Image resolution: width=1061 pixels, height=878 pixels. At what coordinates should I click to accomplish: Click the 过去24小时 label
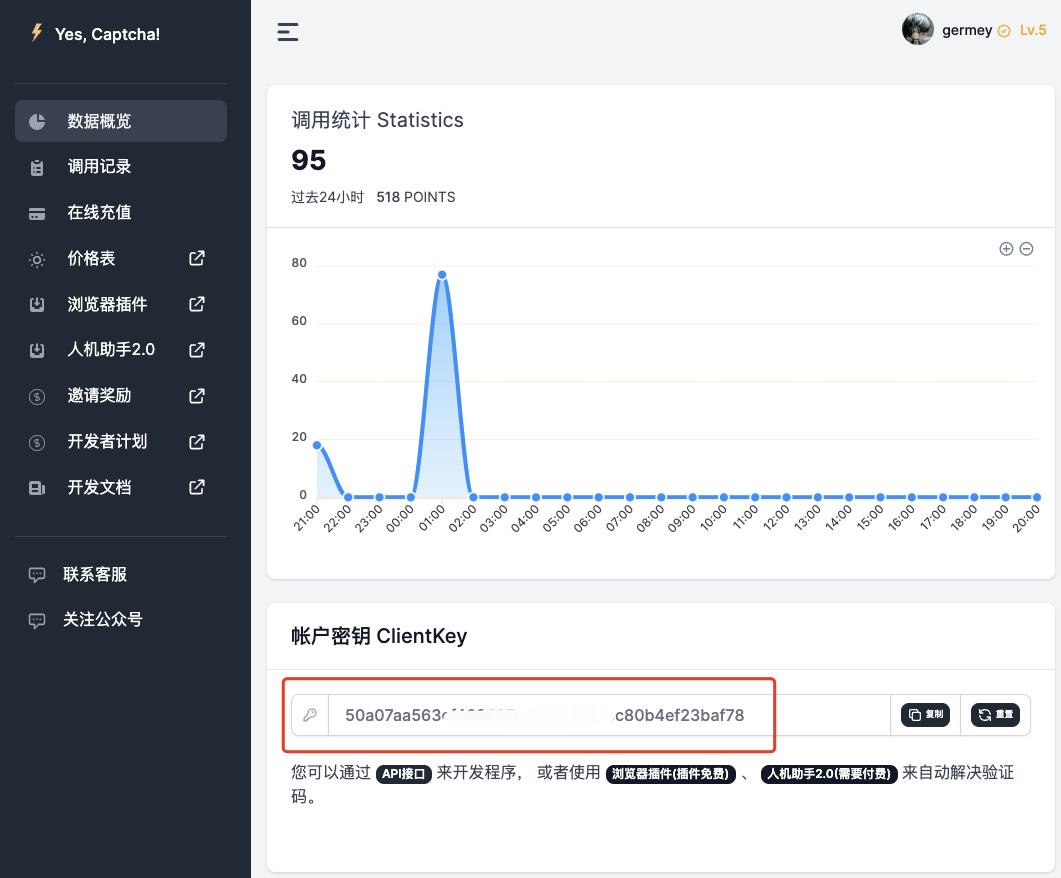328,197
